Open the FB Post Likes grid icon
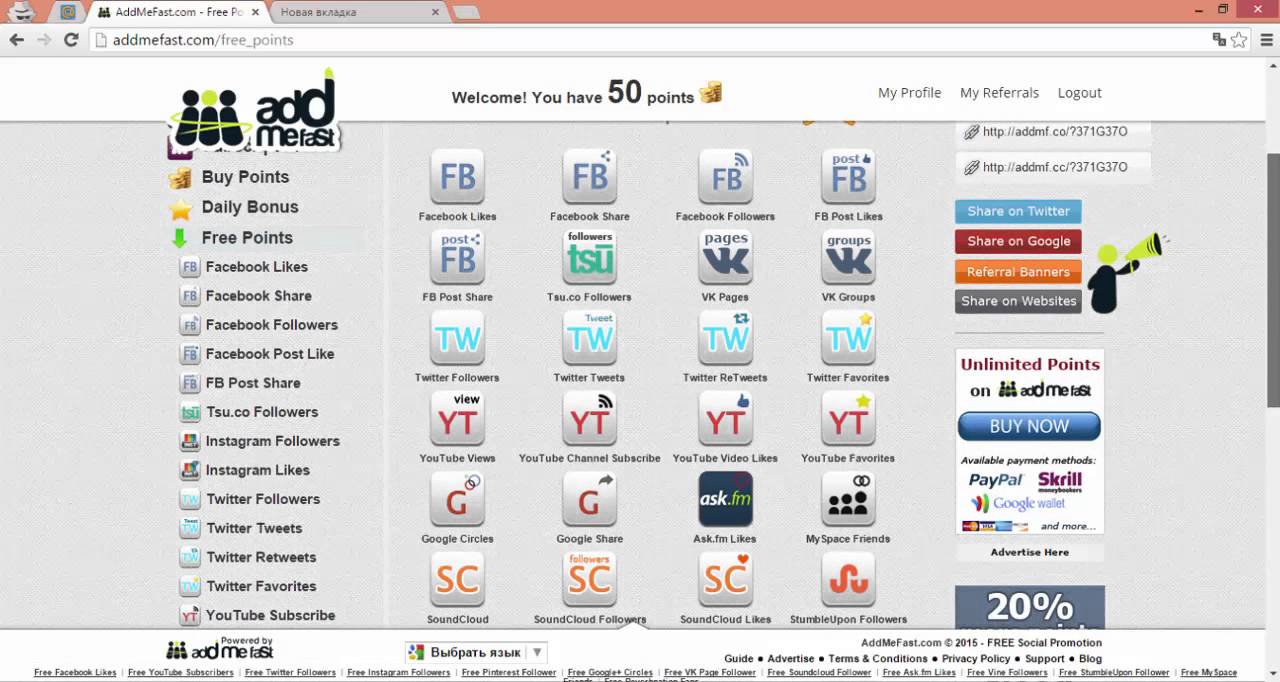 click(x=848, y=177)
